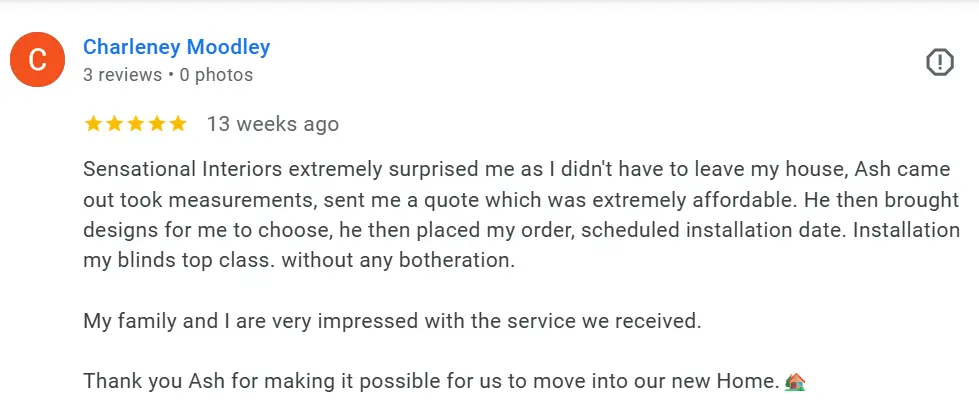Click the "3 reviews" count text
Viewport: 979px width, 405px height.
point(122,75)
